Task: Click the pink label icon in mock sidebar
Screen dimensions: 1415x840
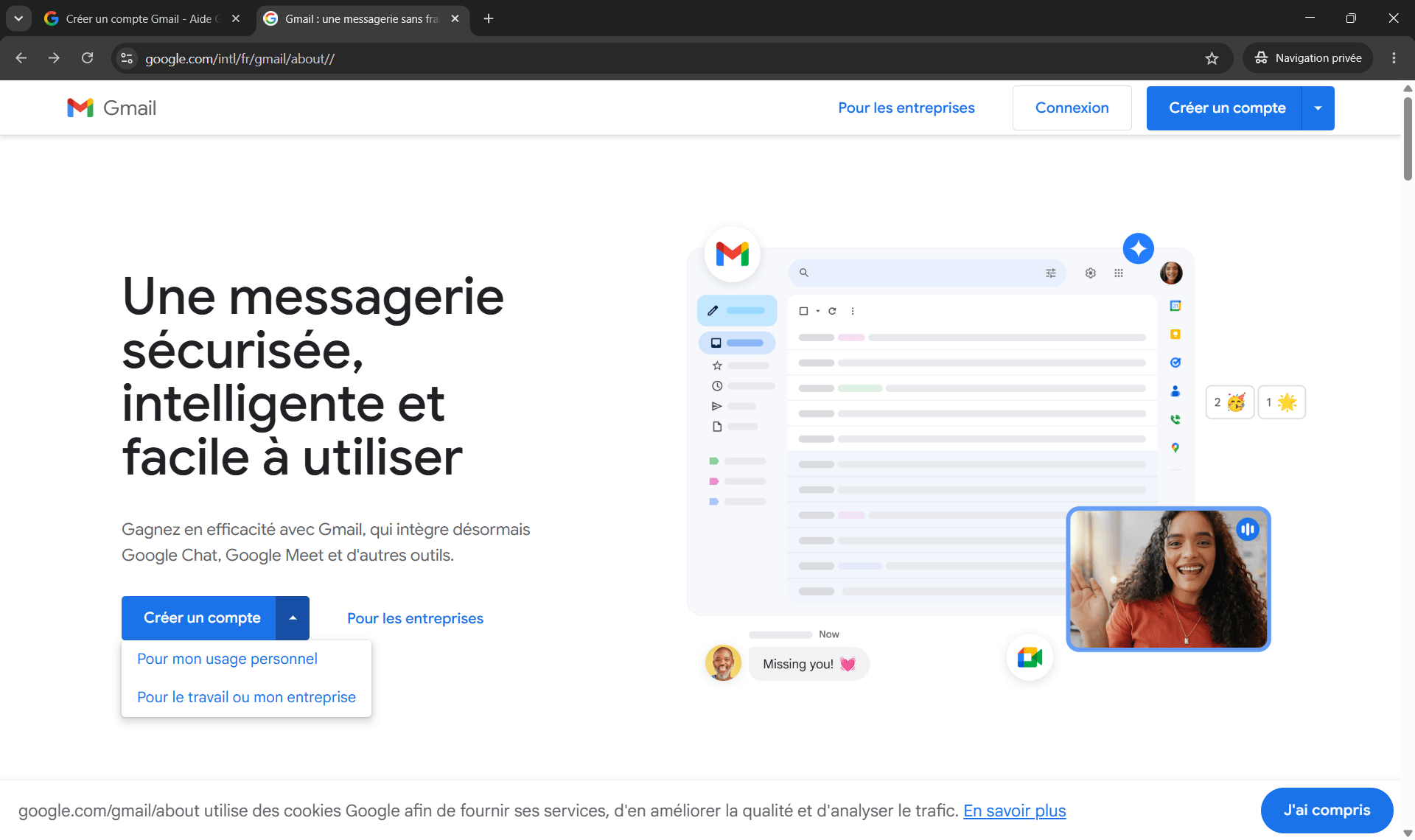Action: (x=713, y=481)
